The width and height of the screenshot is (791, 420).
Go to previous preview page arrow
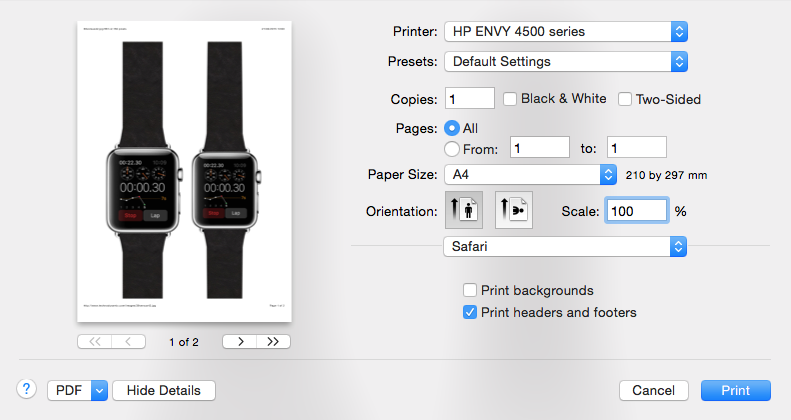pyautogui.click(x=129, y=341)
